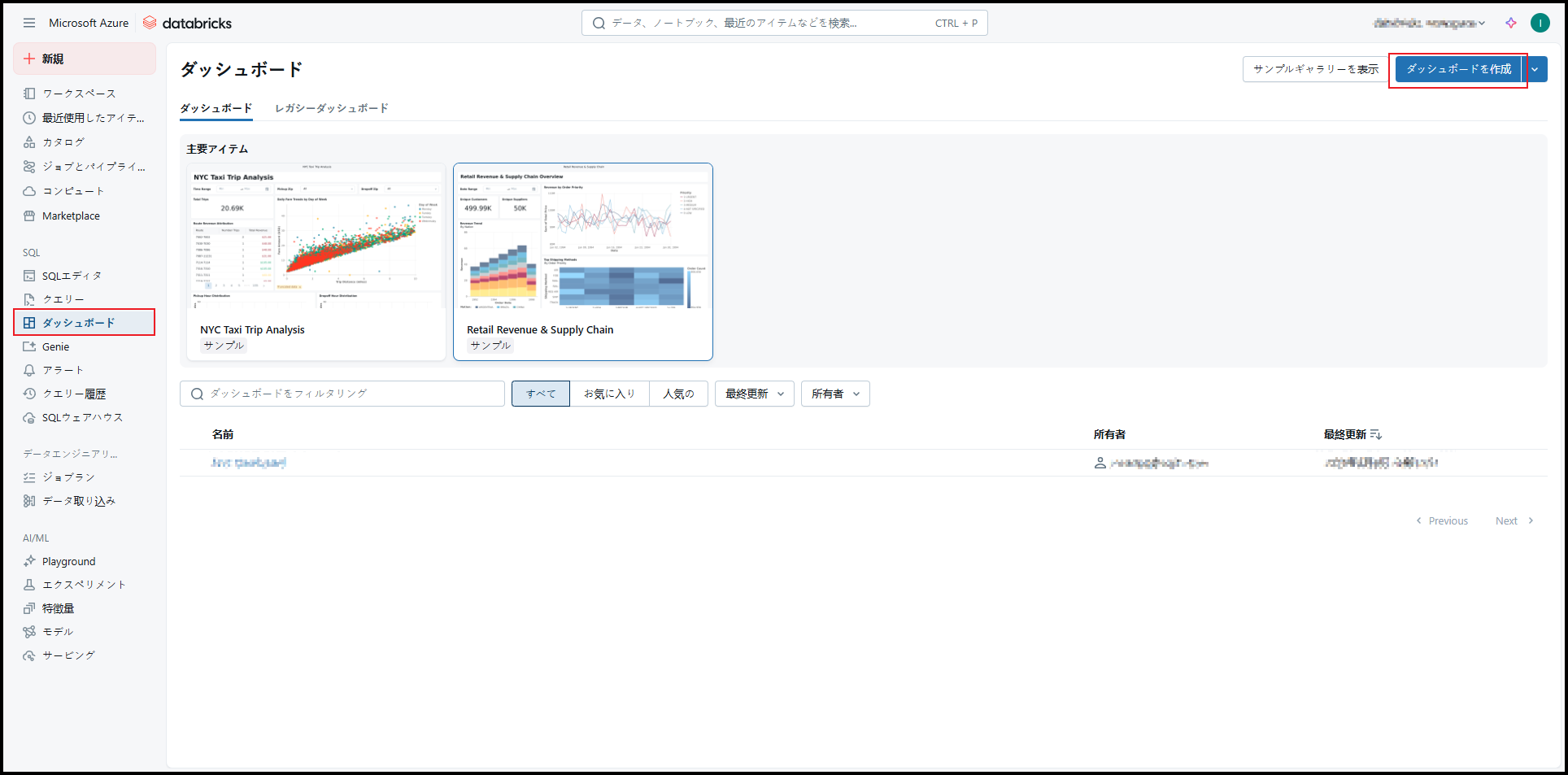Click the 名前 column header
The height and width of the screenshot is (775, 1568).
[223, 434]
